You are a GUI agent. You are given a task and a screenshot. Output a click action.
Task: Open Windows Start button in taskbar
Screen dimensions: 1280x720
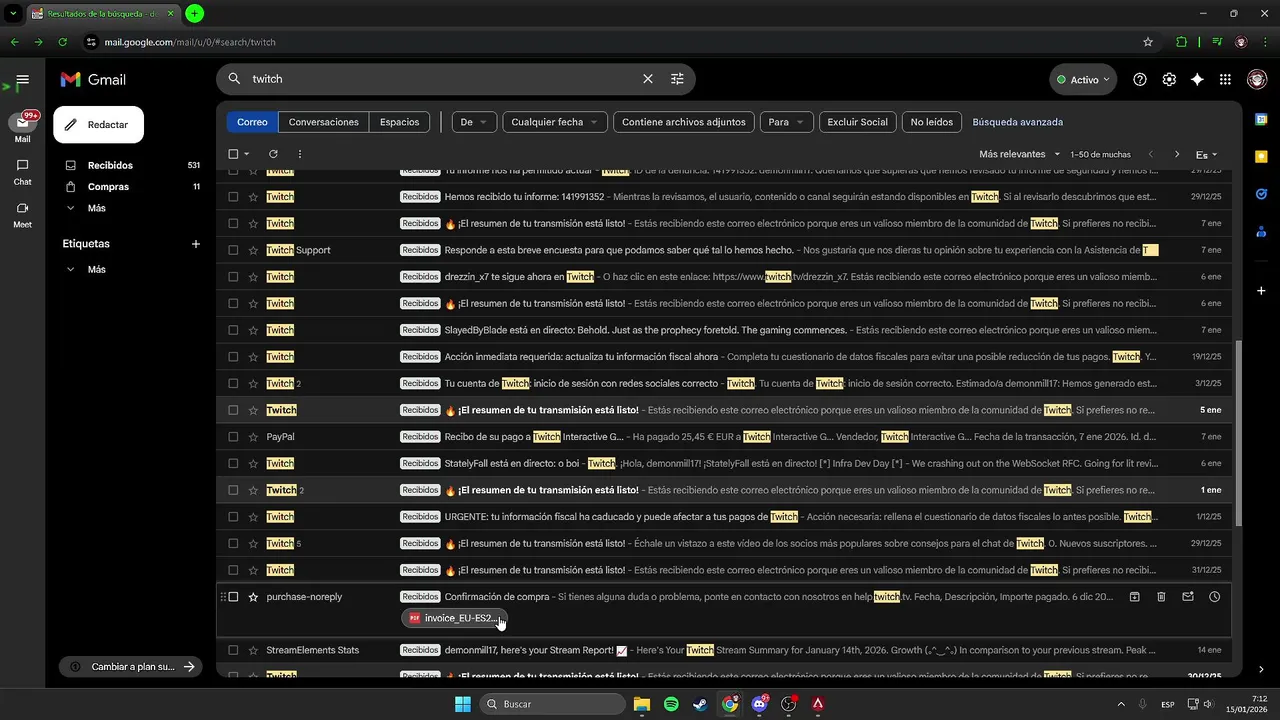click(463, 704)
